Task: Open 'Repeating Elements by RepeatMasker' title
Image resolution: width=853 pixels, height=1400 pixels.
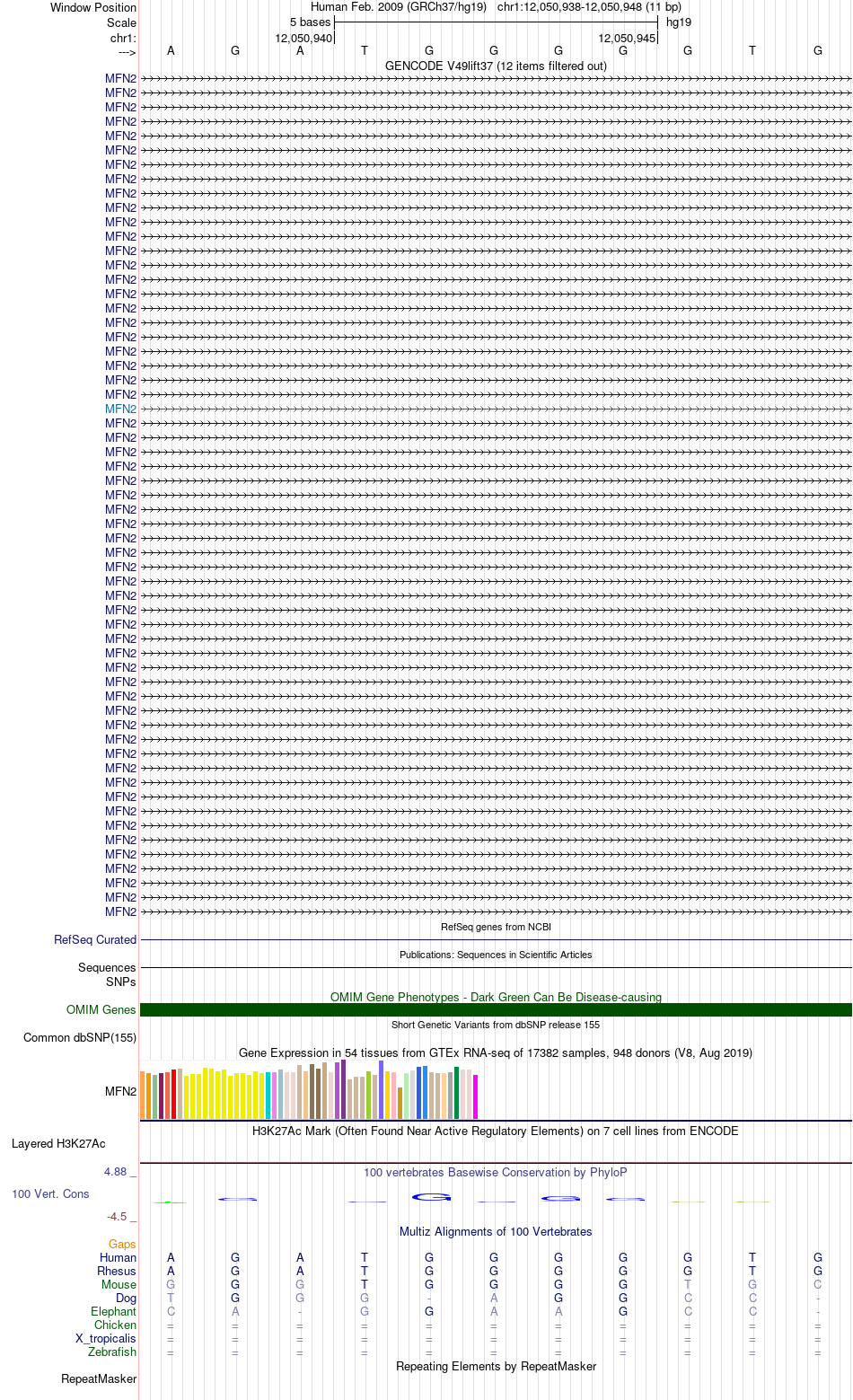Action: 496,1366
